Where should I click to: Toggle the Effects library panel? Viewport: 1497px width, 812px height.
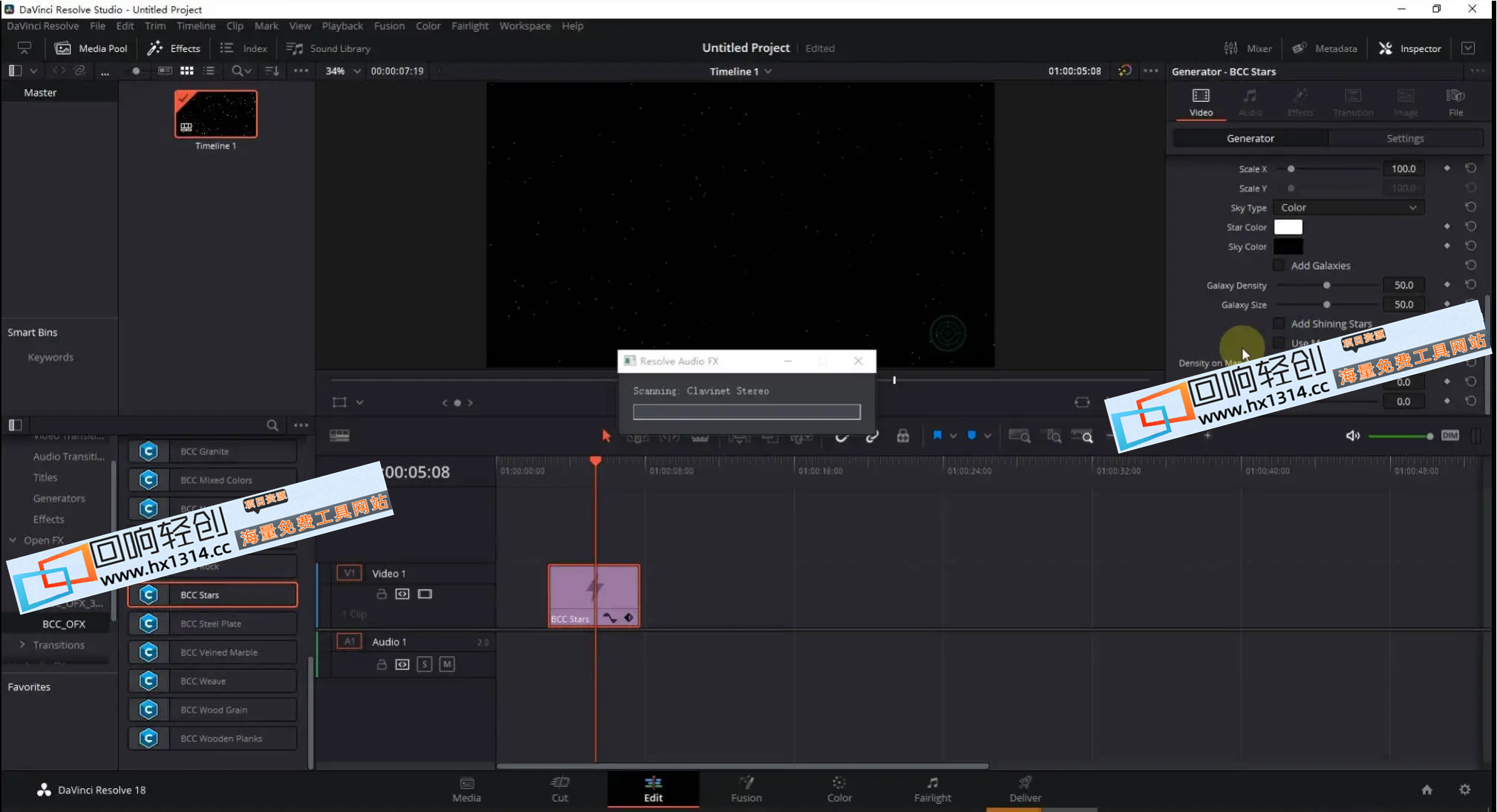[x=173, y=48]
